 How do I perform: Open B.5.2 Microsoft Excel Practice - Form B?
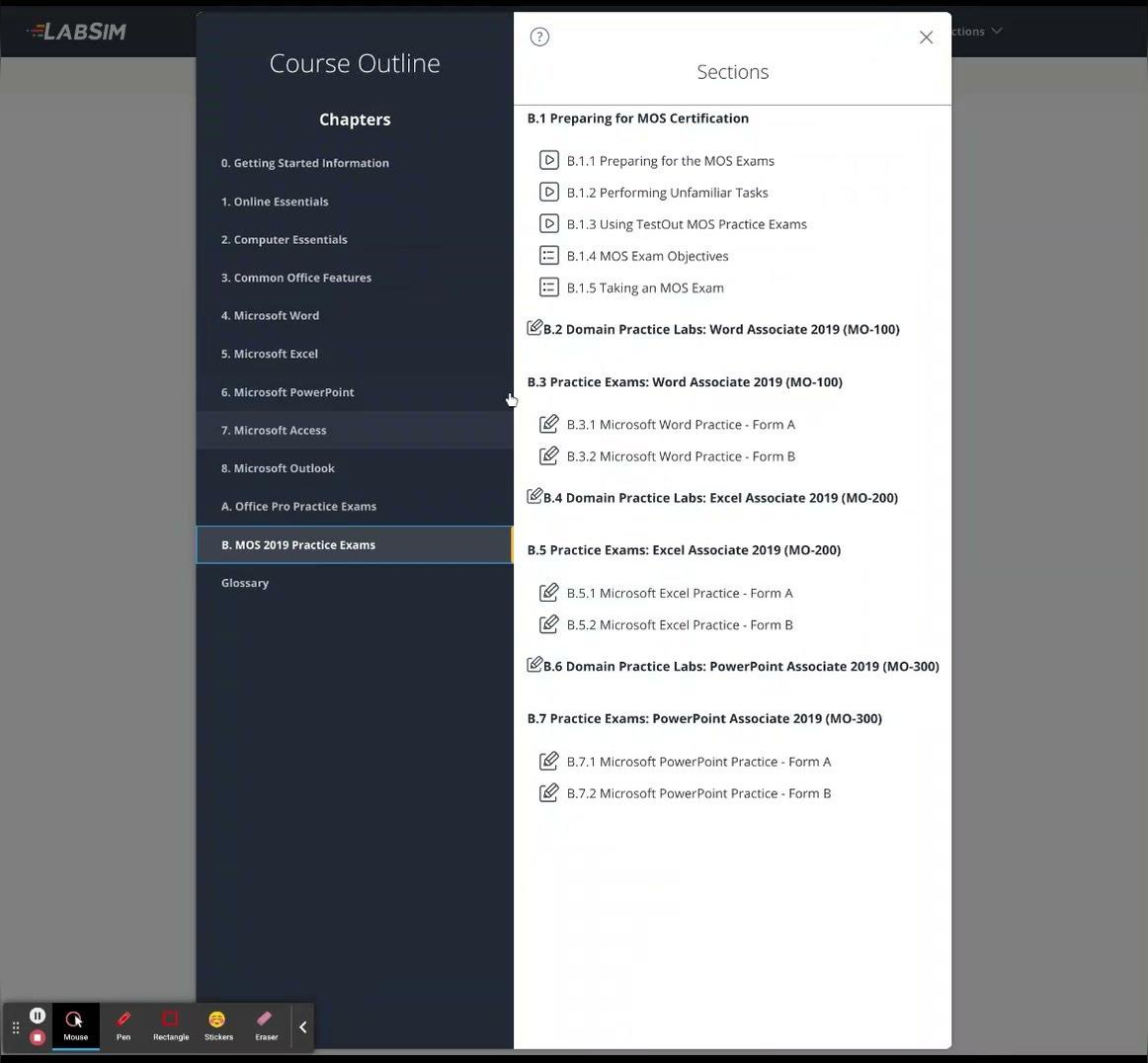tap(680, 624)
